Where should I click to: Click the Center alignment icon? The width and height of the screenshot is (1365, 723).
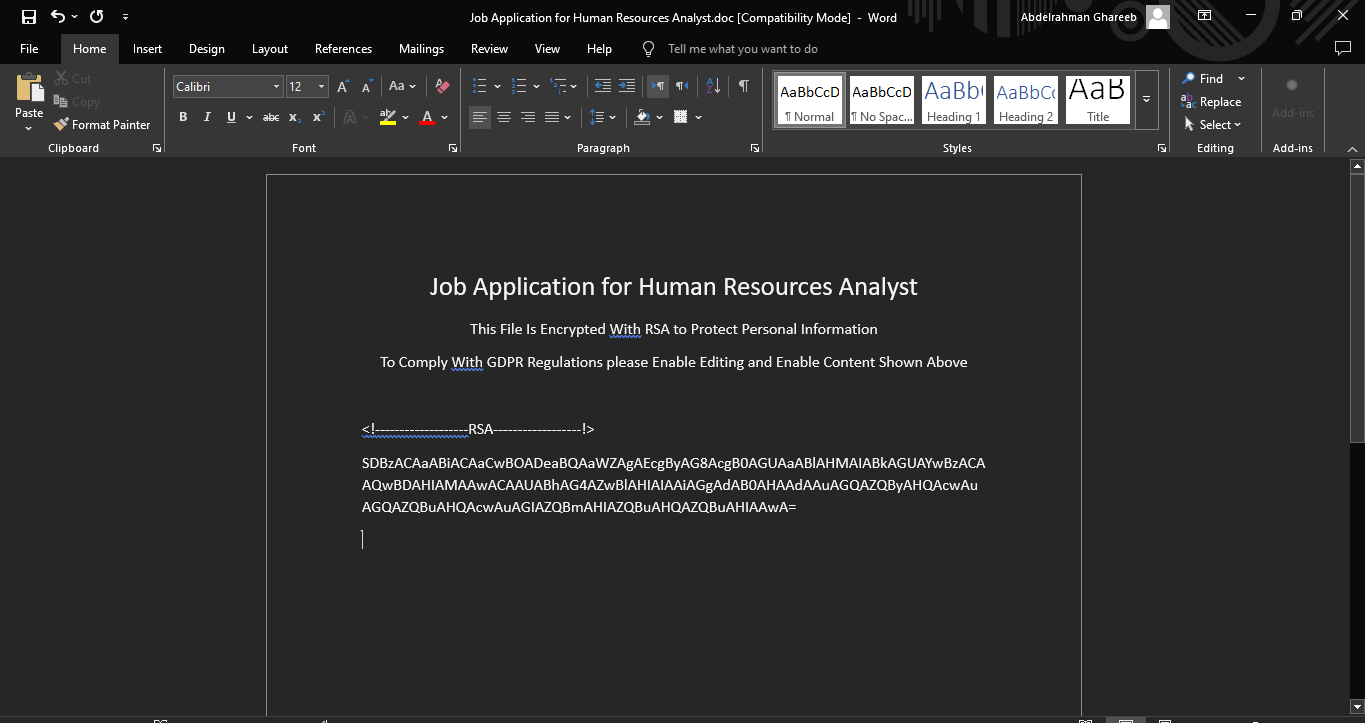tap(504, 118)
